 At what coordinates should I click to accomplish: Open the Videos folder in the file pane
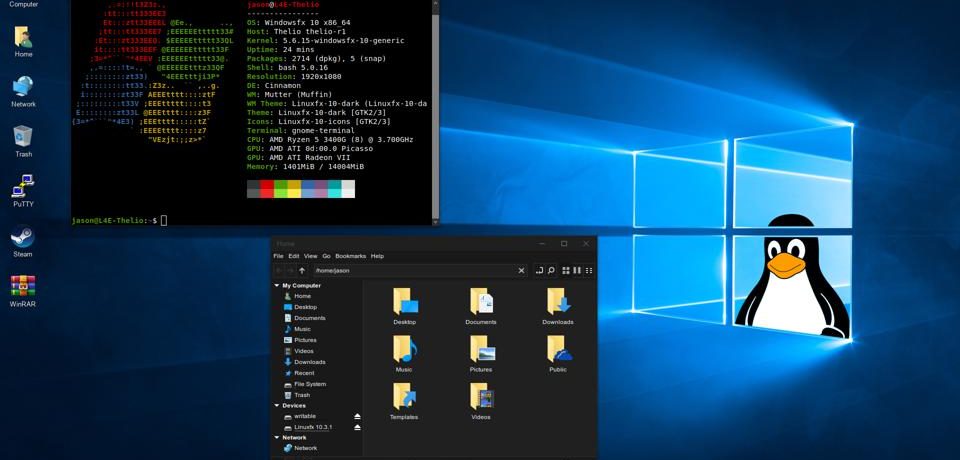coord(481,401)
